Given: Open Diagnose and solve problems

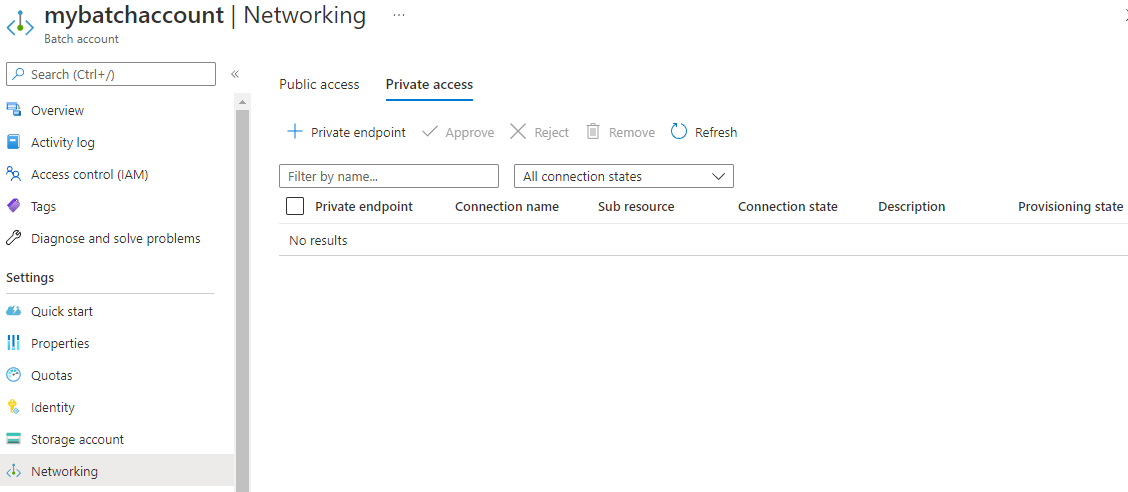Looking at the screenshot, I should click(x=117, y=238).
